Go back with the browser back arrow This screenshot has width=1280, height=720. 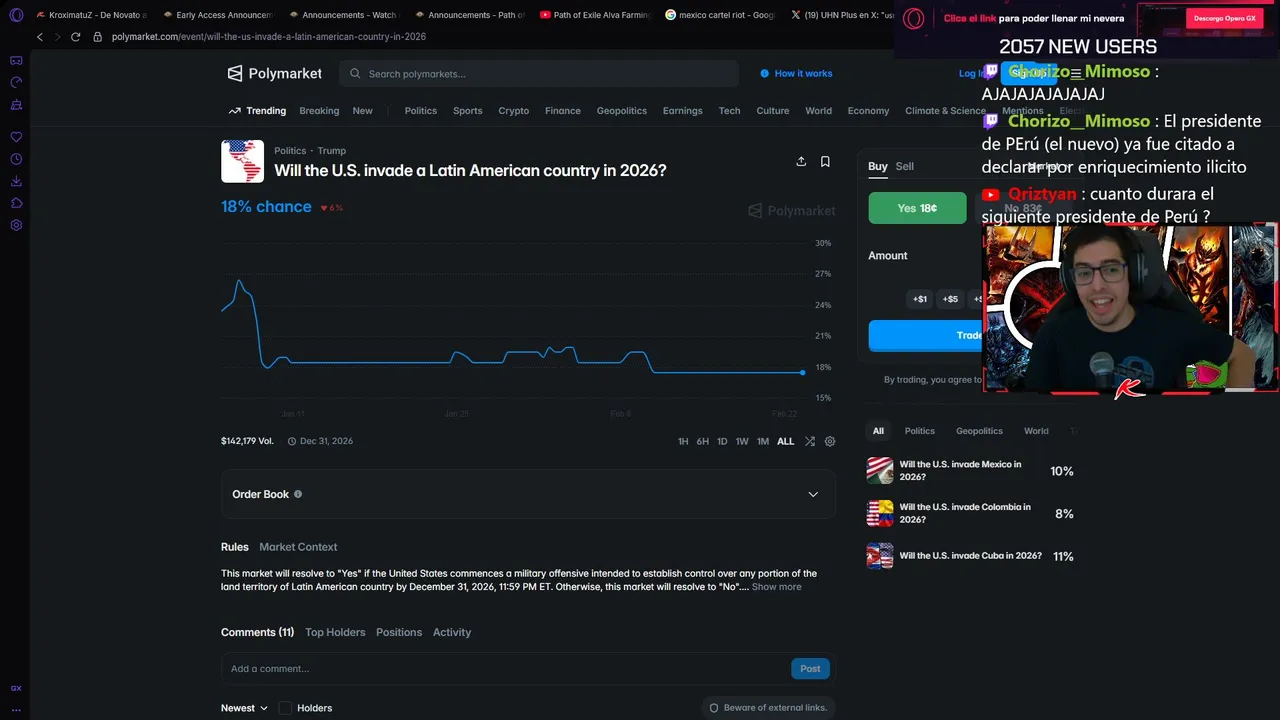(40, 36)
